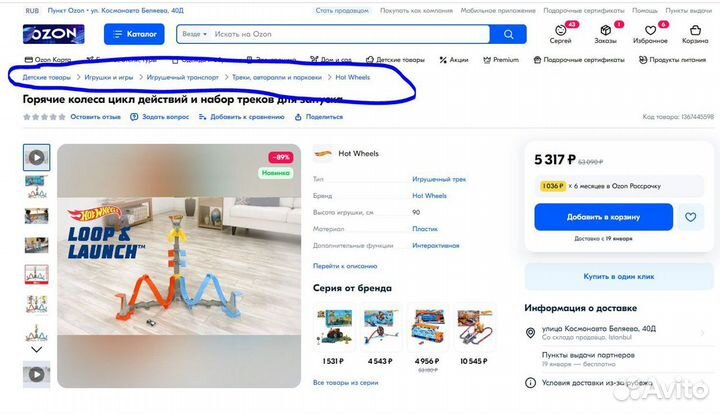Click the Добавить в корзину button
This screenshot has width=720, height=414.
coord(603,217)
